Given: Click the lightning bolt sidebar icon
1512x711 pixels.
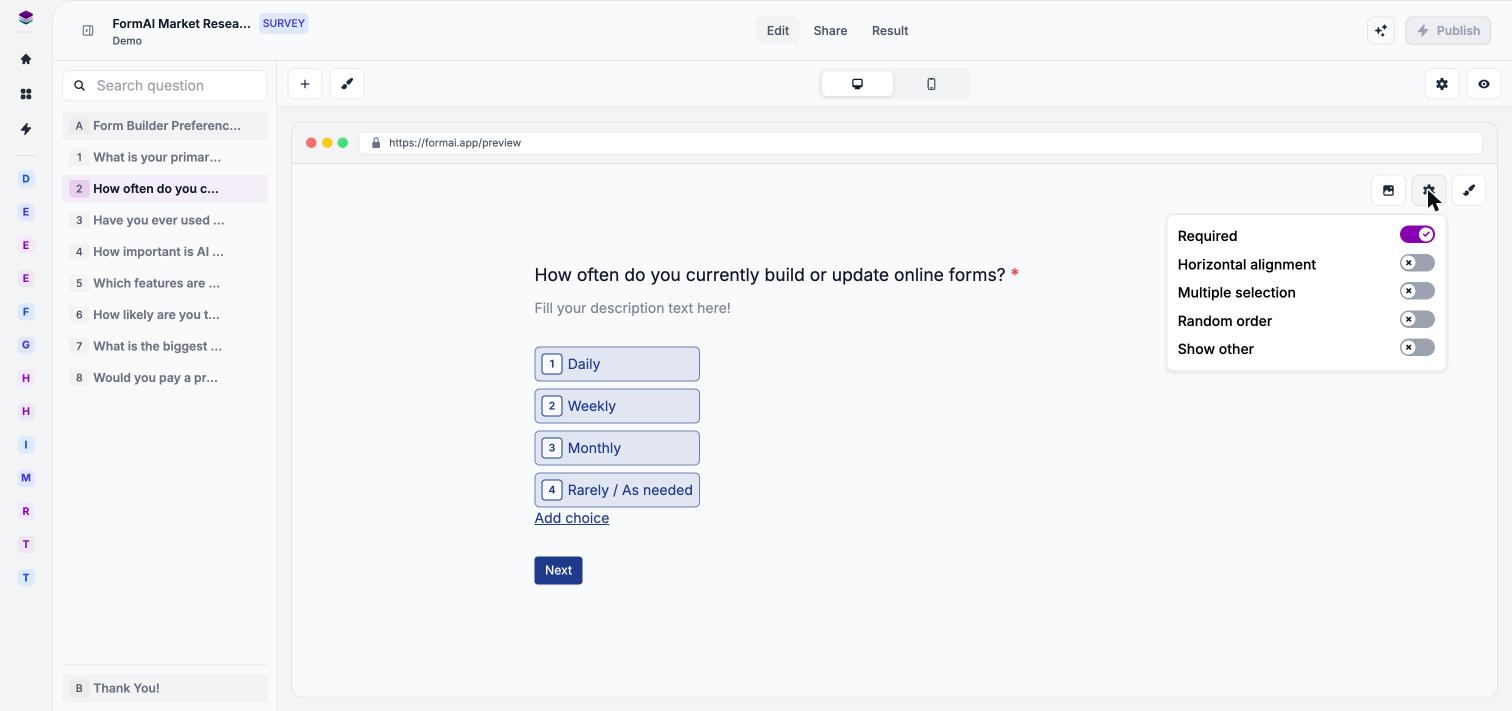Looking at the screenshot, I should pyautogui.click(x=26, y=129).
